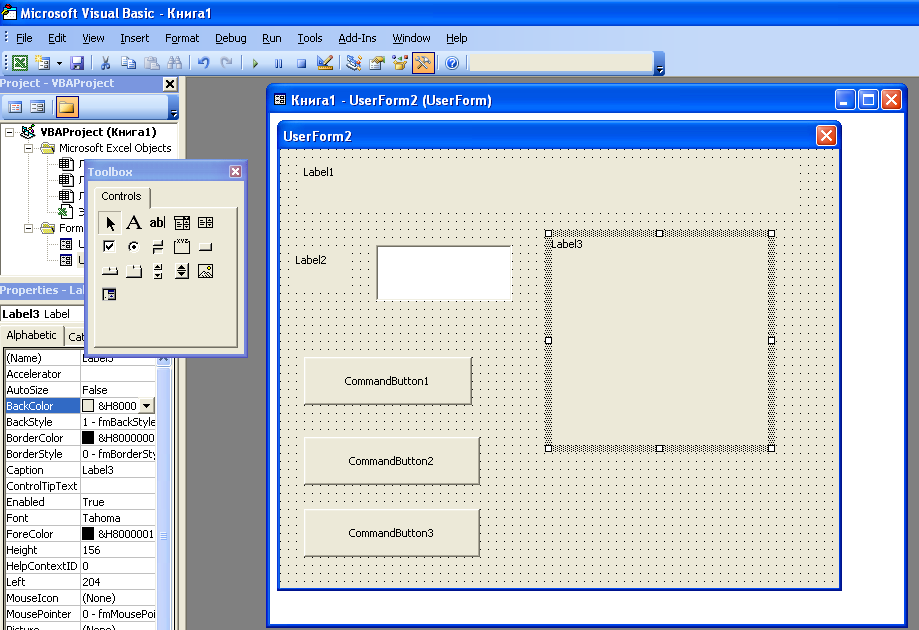Screen dimensions: 919x630
Task: Open the toolbar options arrow at the toolbar end
Action: click(659, 63)
